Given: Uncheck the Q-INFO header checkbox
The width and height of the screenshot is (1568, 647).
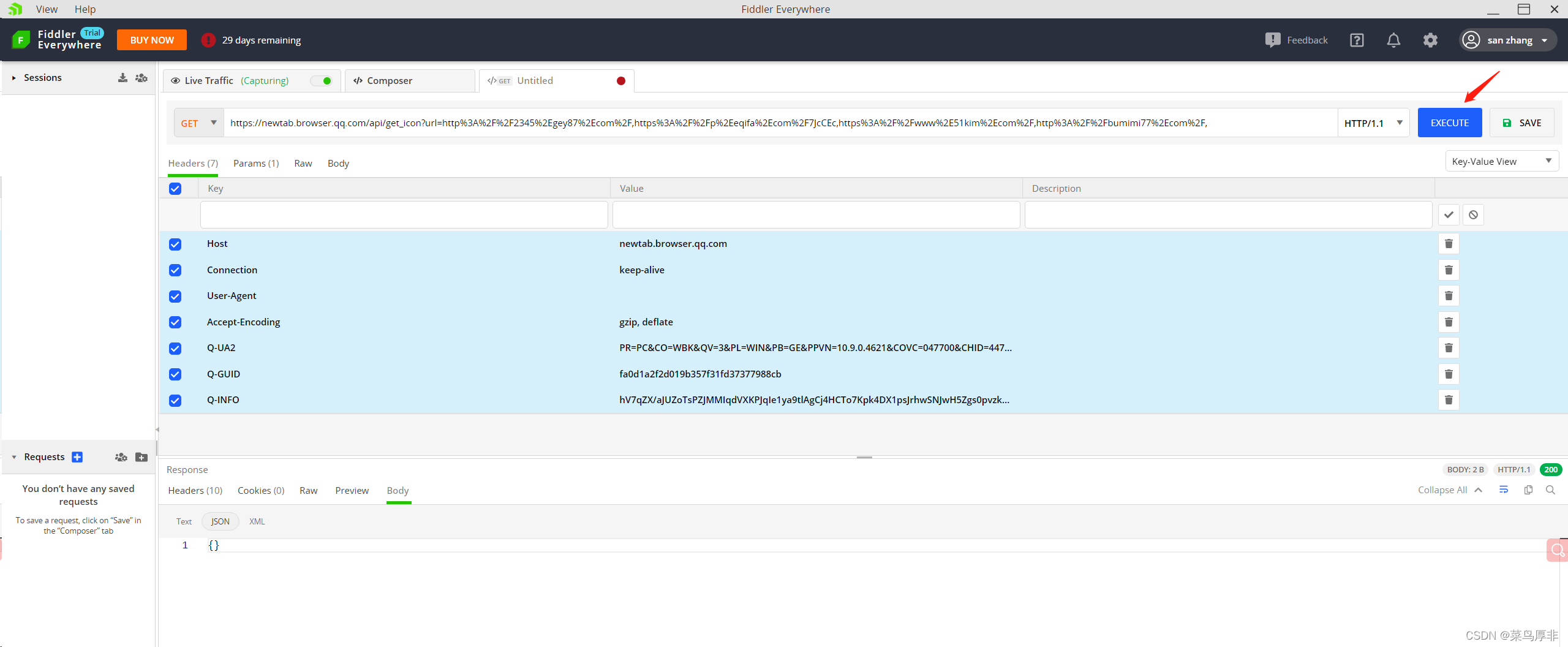Looking at the screenshot, I should coord(175,401).
